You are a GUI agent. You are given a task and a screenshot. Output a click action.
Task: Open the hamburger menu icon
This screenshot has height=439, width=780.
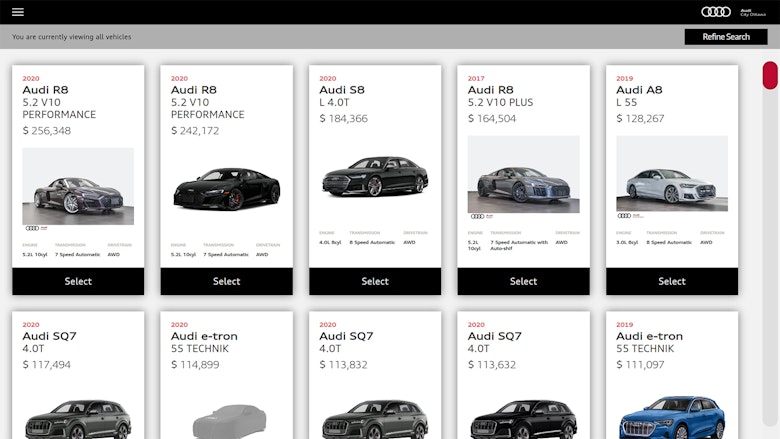point(18,12)
